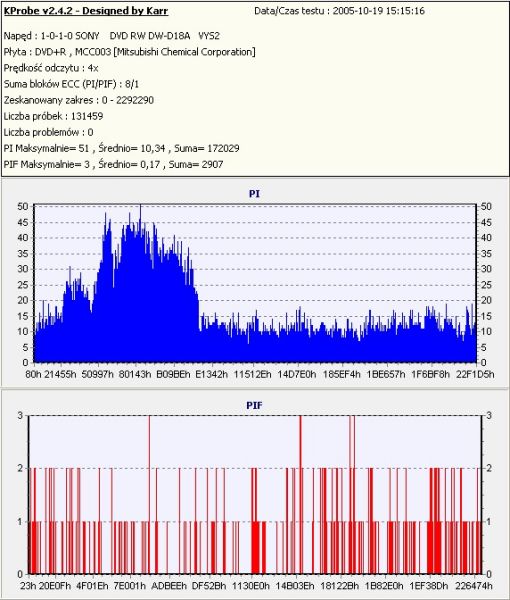Select the PIF Maksymalnie statistics line

114,165
